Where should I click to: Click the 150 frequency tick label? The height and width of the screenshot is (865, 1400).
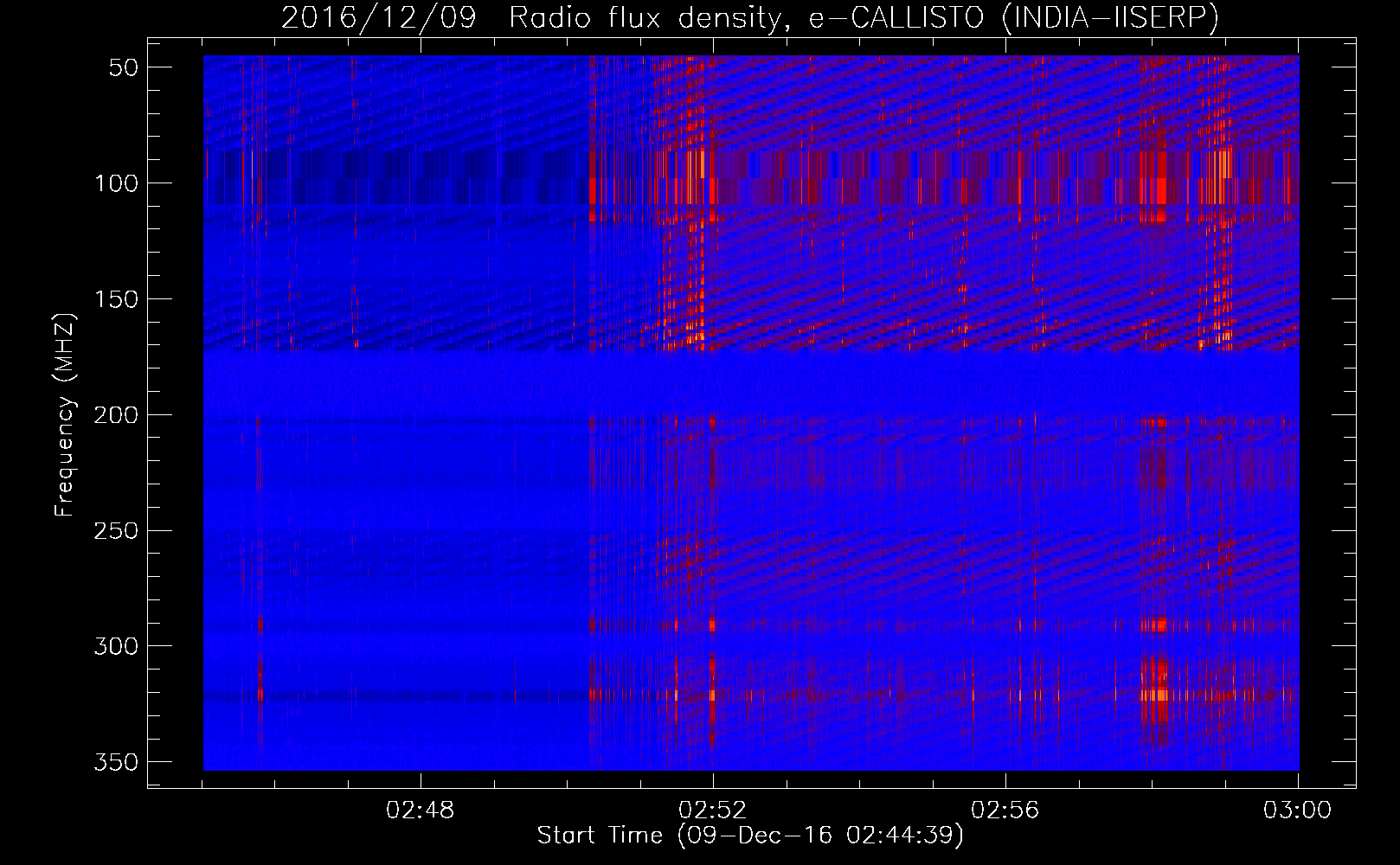pyautogui.click(x=116, y=299)
